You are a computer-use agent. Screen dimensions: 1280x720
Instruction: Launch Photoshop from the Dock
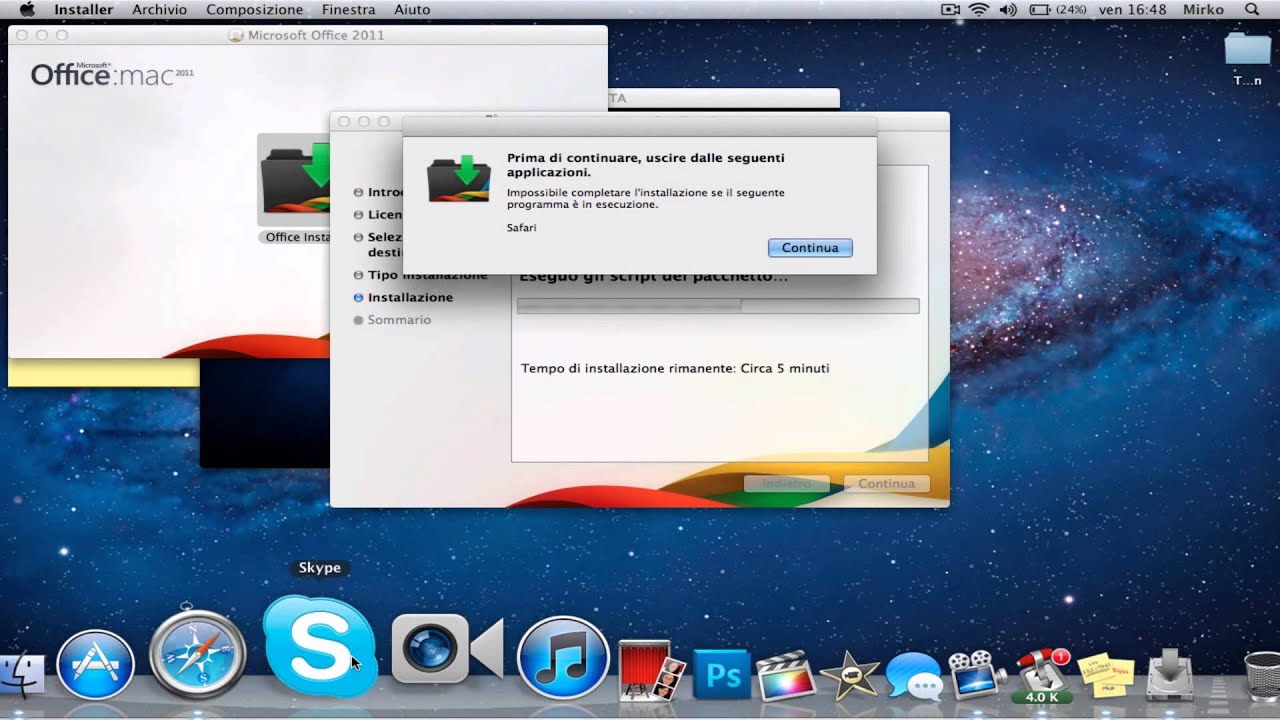coord(721,675)
